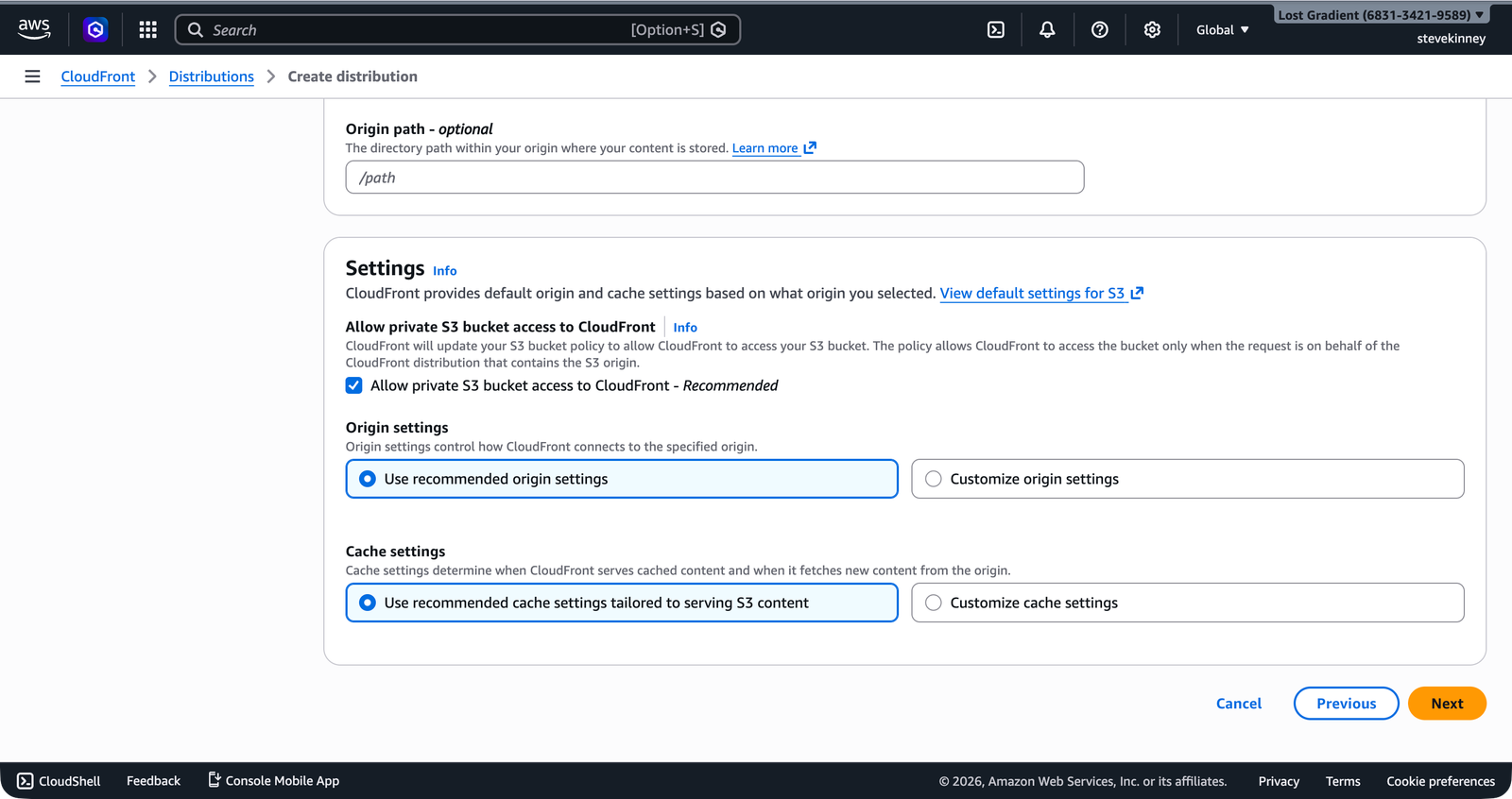Select Customize cache settings
The width and height of the screenshot is (1512, 799).
tap(1188, 603)
